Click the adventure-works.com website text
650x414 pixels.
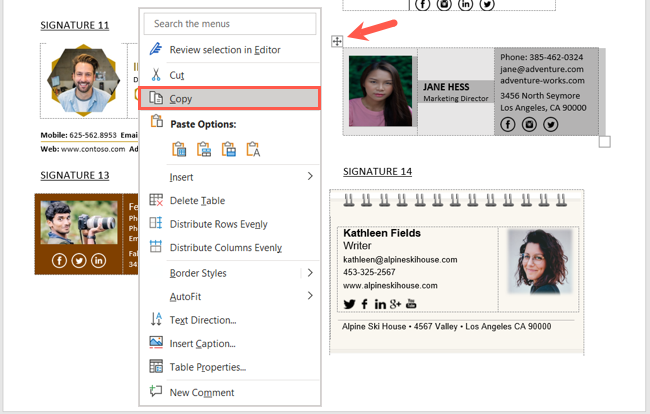pyautogui.click(x=542, y=81)
